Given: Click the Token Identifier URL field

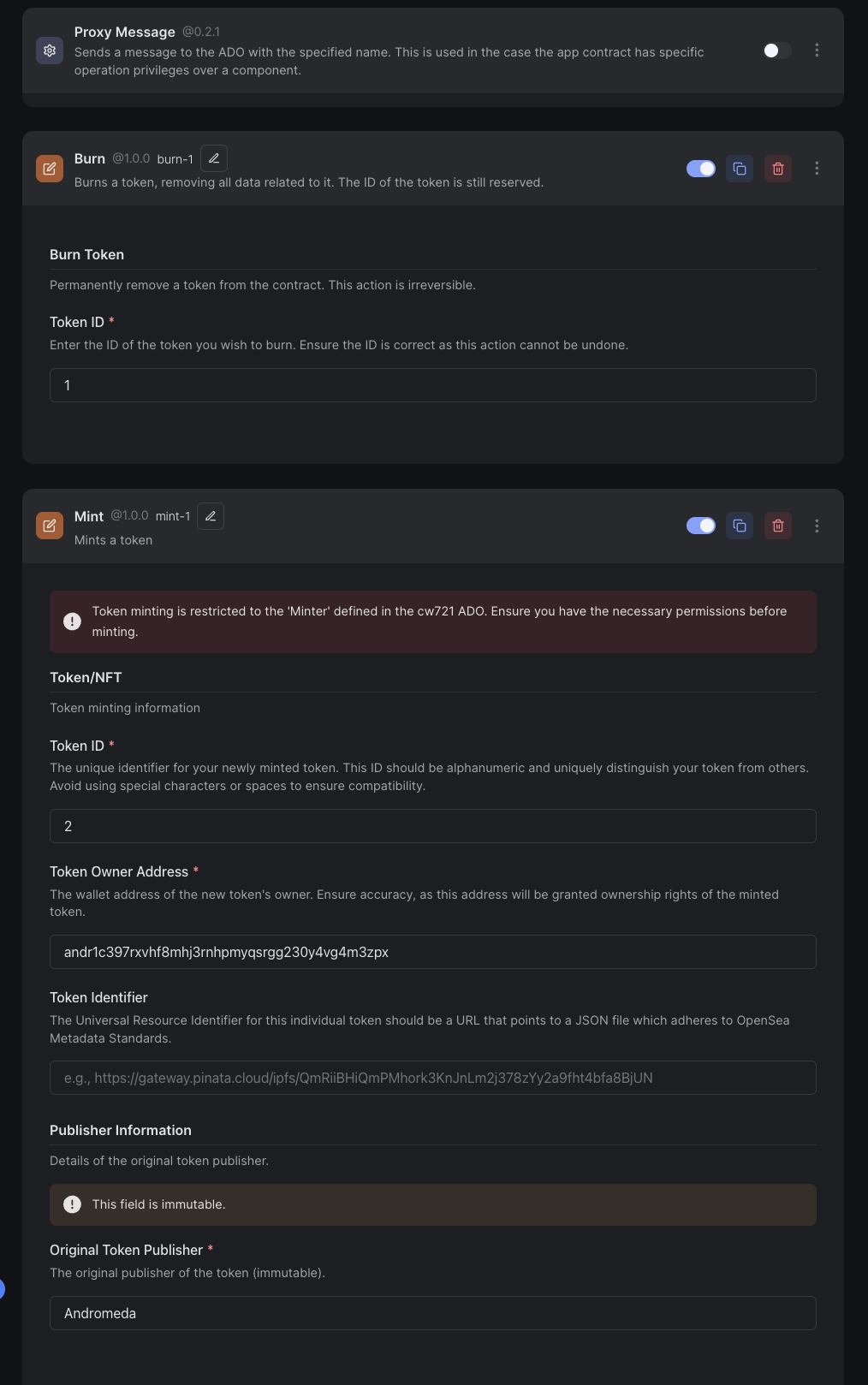Looking at the screenshot, I should point(432,1078).
